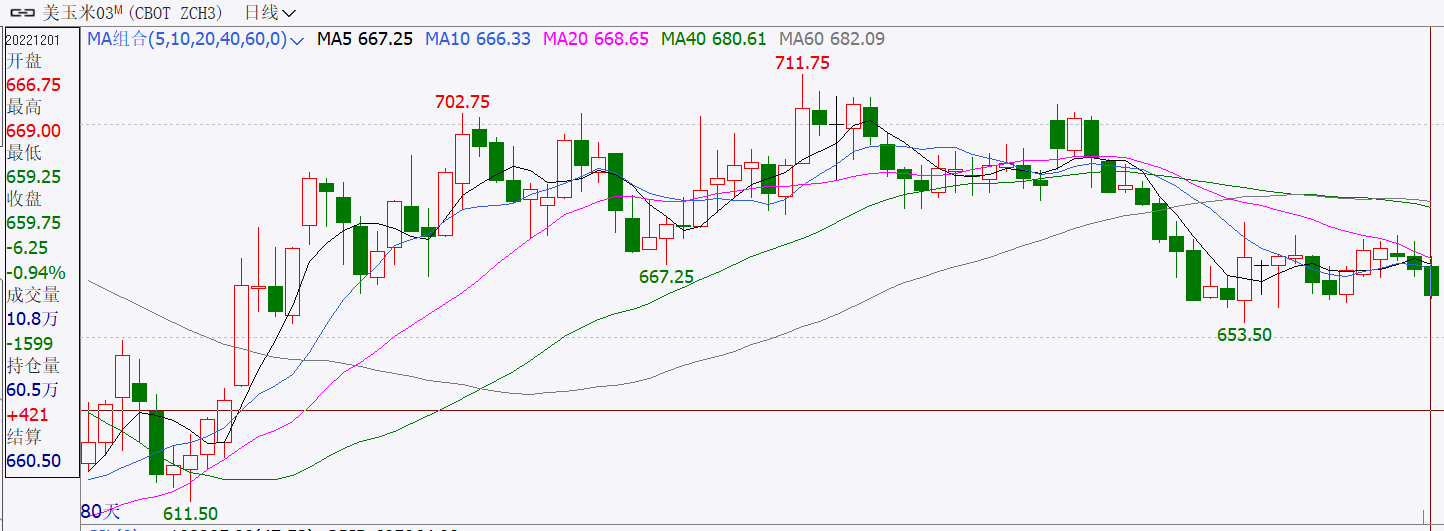Click the date 20221201 in info panel
Image resolution: width=1444 pixels, height=531 pixels.
(33, 39)
